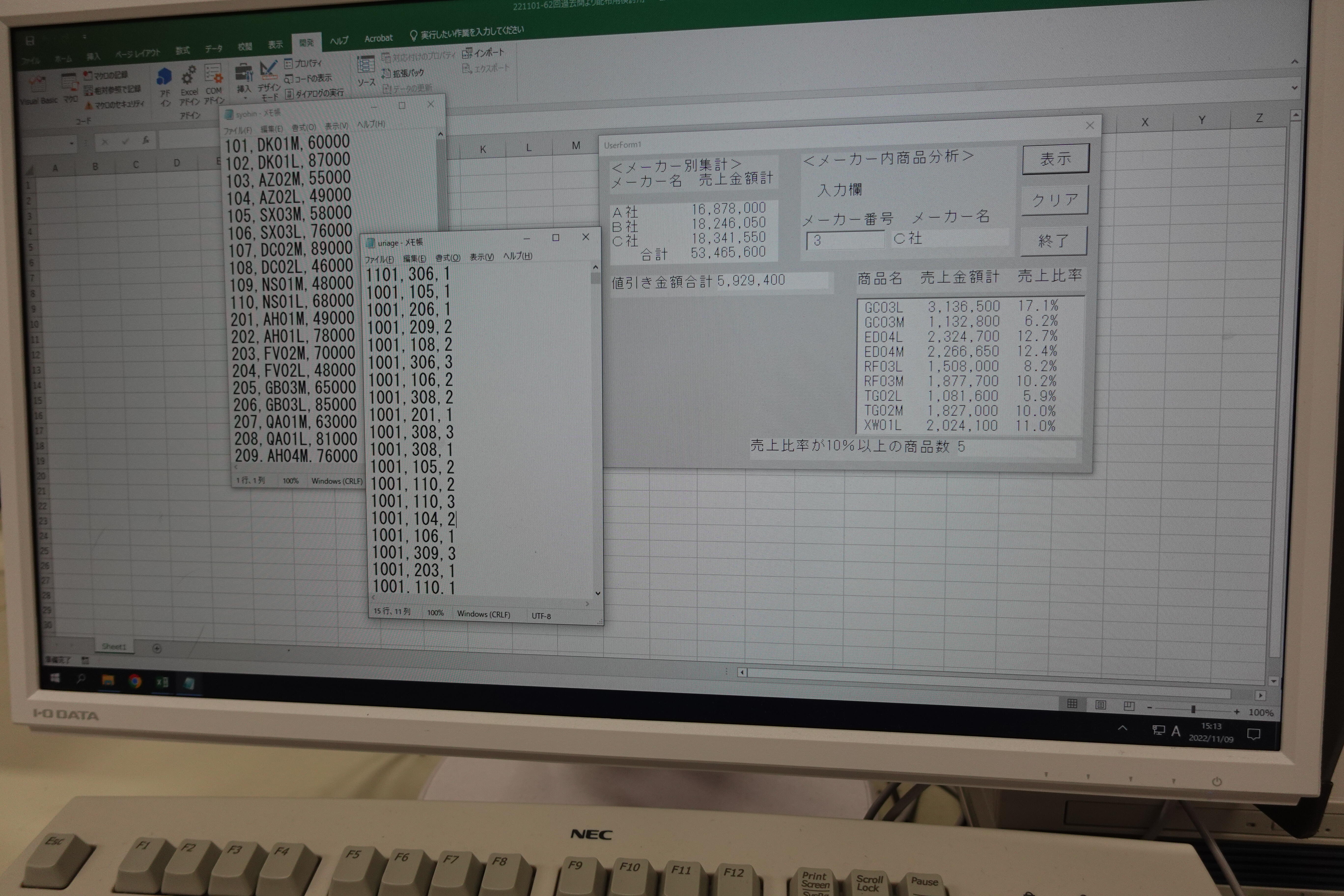This screenshot has height=896, width=1344.
Task: Close UserForm1 with its X button
Action: pos(1090,126)
